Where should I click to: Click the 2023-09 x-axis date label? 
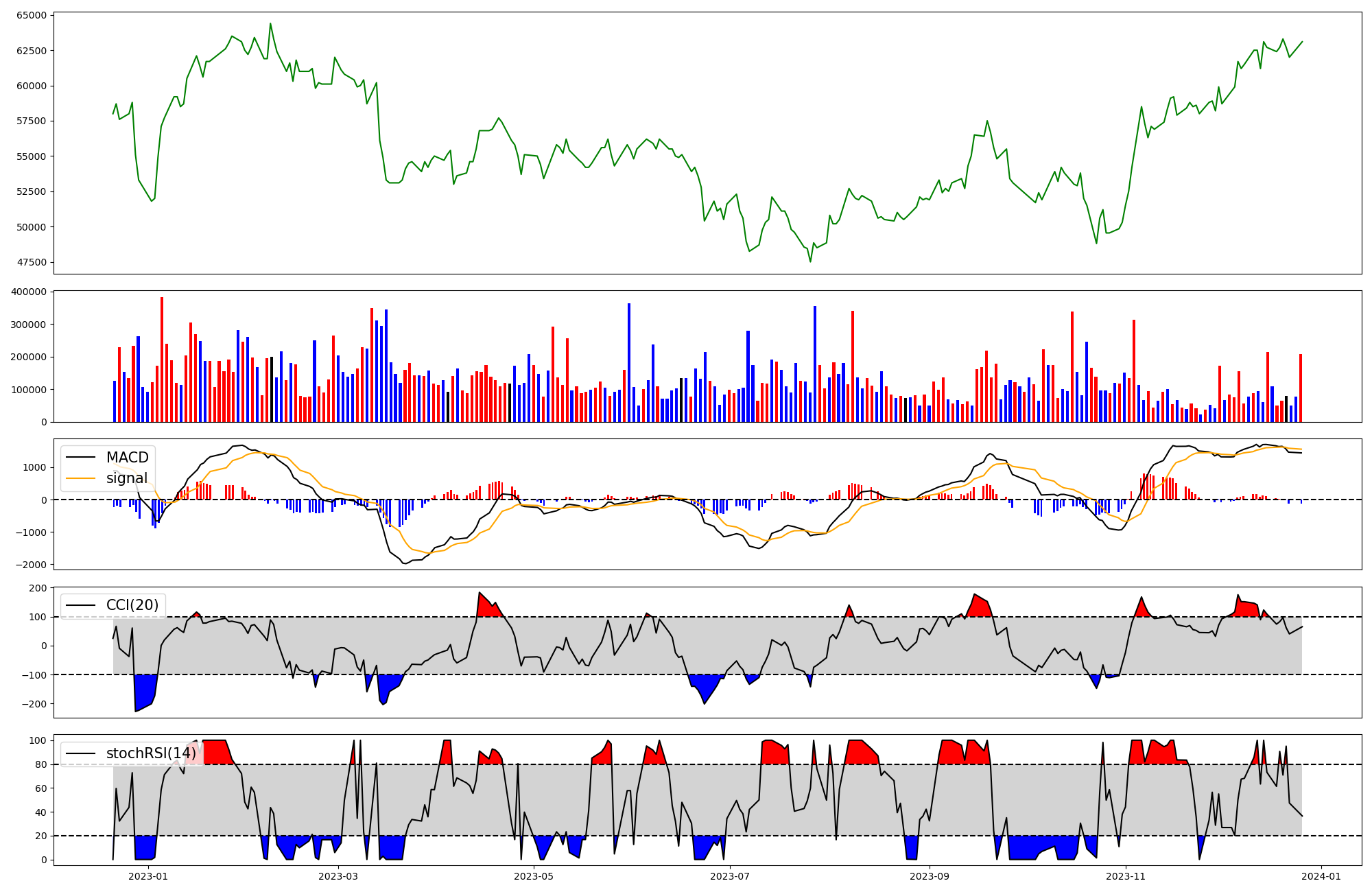(x=930, y=876)
